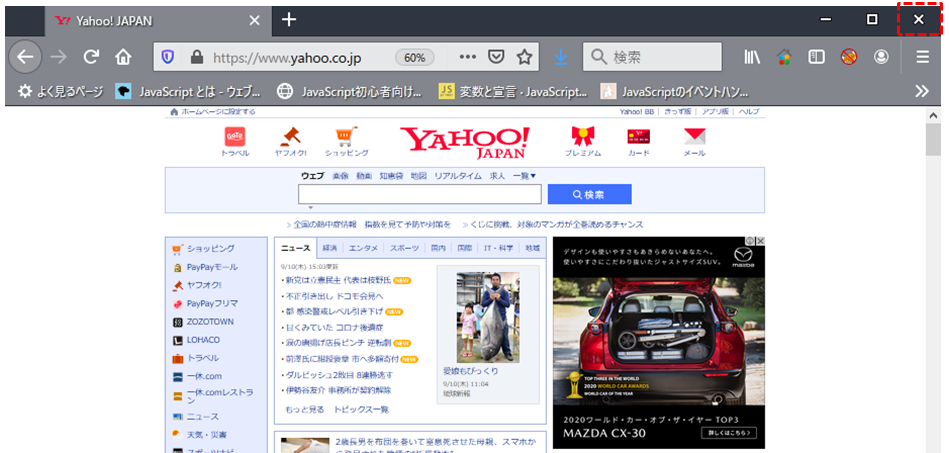Select the Yahoo! JAPAN browser tab
The image size is (949, 453).
pos(157,21)
